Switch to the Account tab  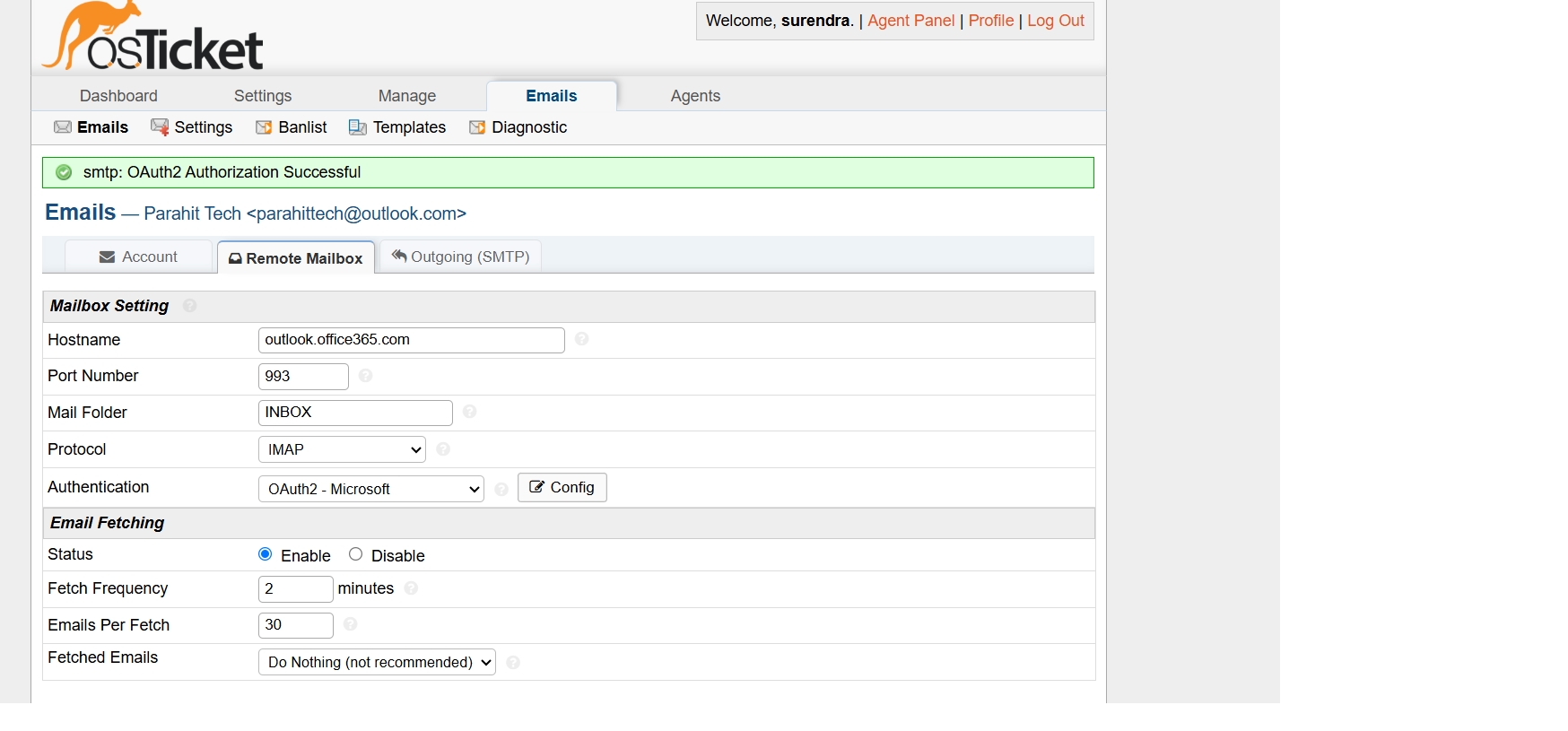click(x=138, y=257)
